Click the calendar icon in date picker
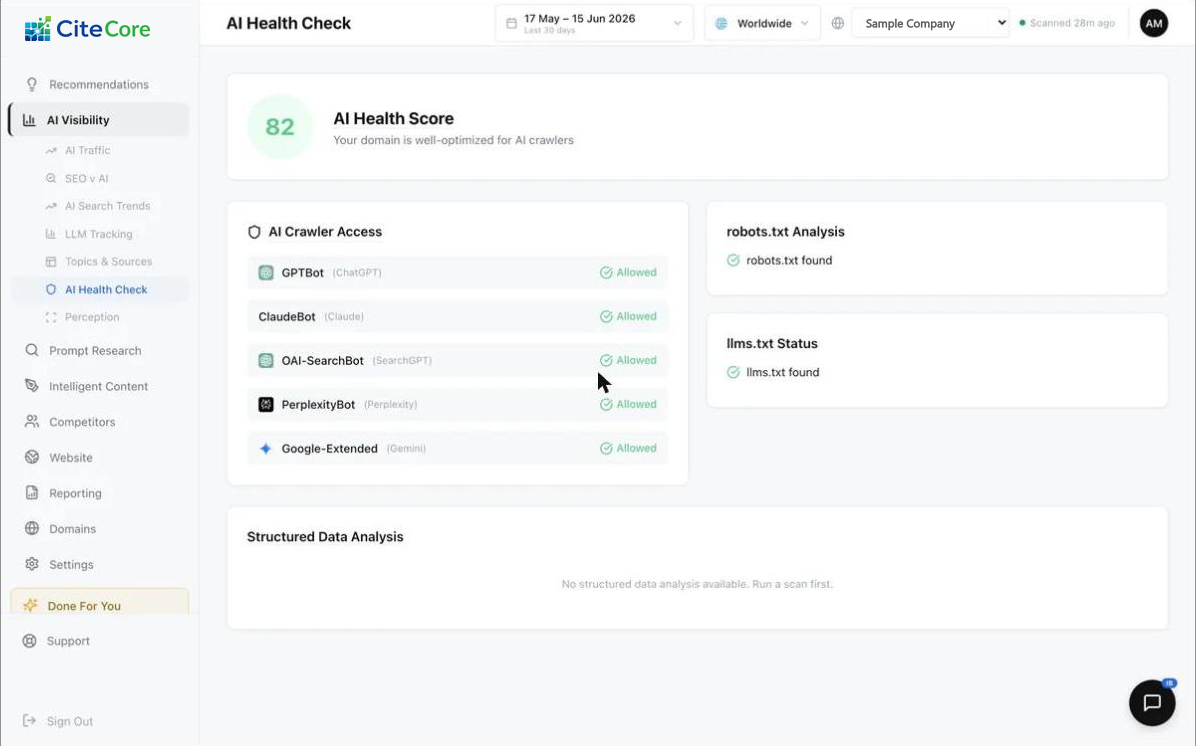The image size is (1196, 746). (511, 24)
